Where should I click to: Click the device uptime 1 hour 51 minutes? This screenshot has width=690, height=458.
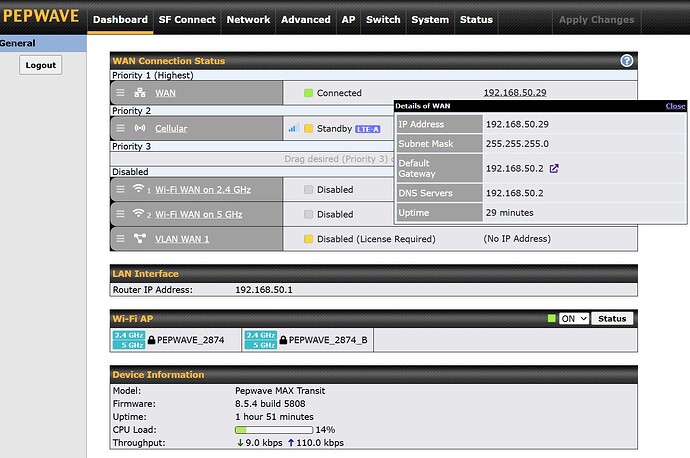[274, 417]
